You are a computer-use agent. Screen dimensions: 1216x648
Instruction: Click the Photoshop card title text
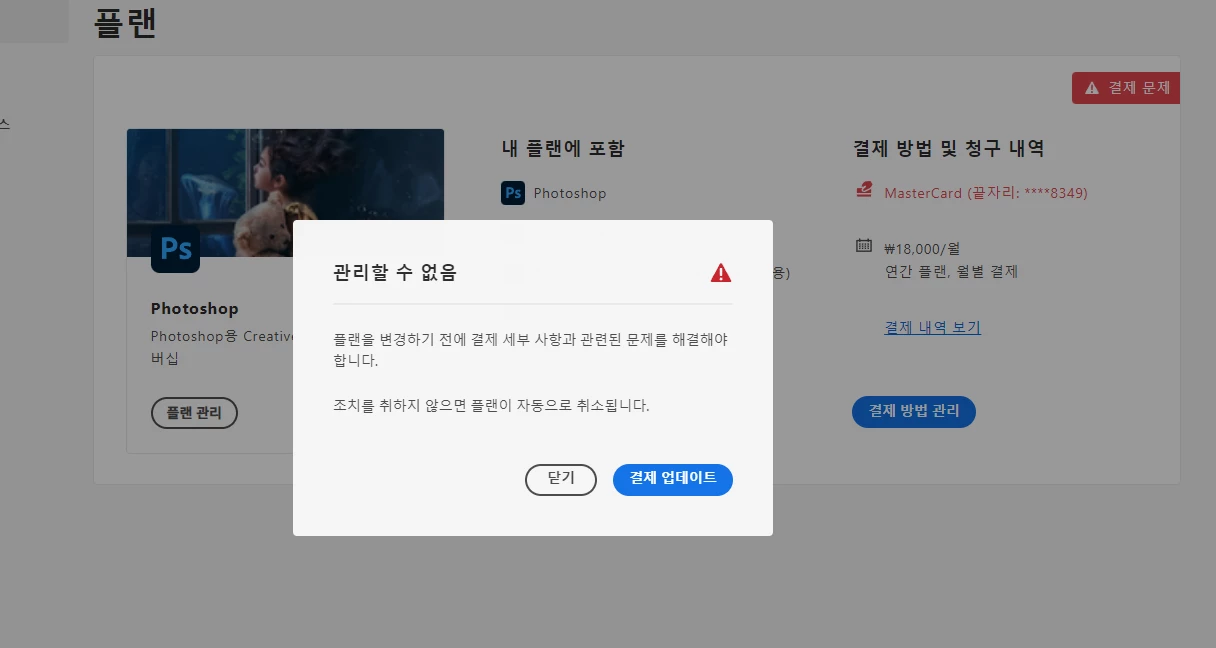(x=195, y=308)
